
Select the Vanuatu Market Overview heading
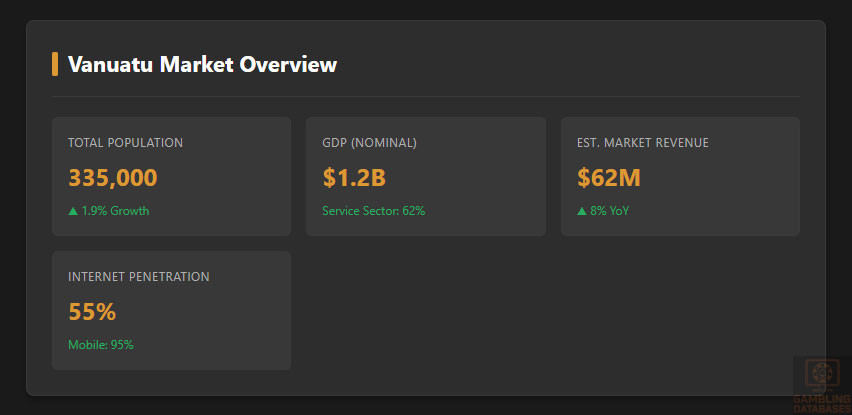(x=202, y=65)
